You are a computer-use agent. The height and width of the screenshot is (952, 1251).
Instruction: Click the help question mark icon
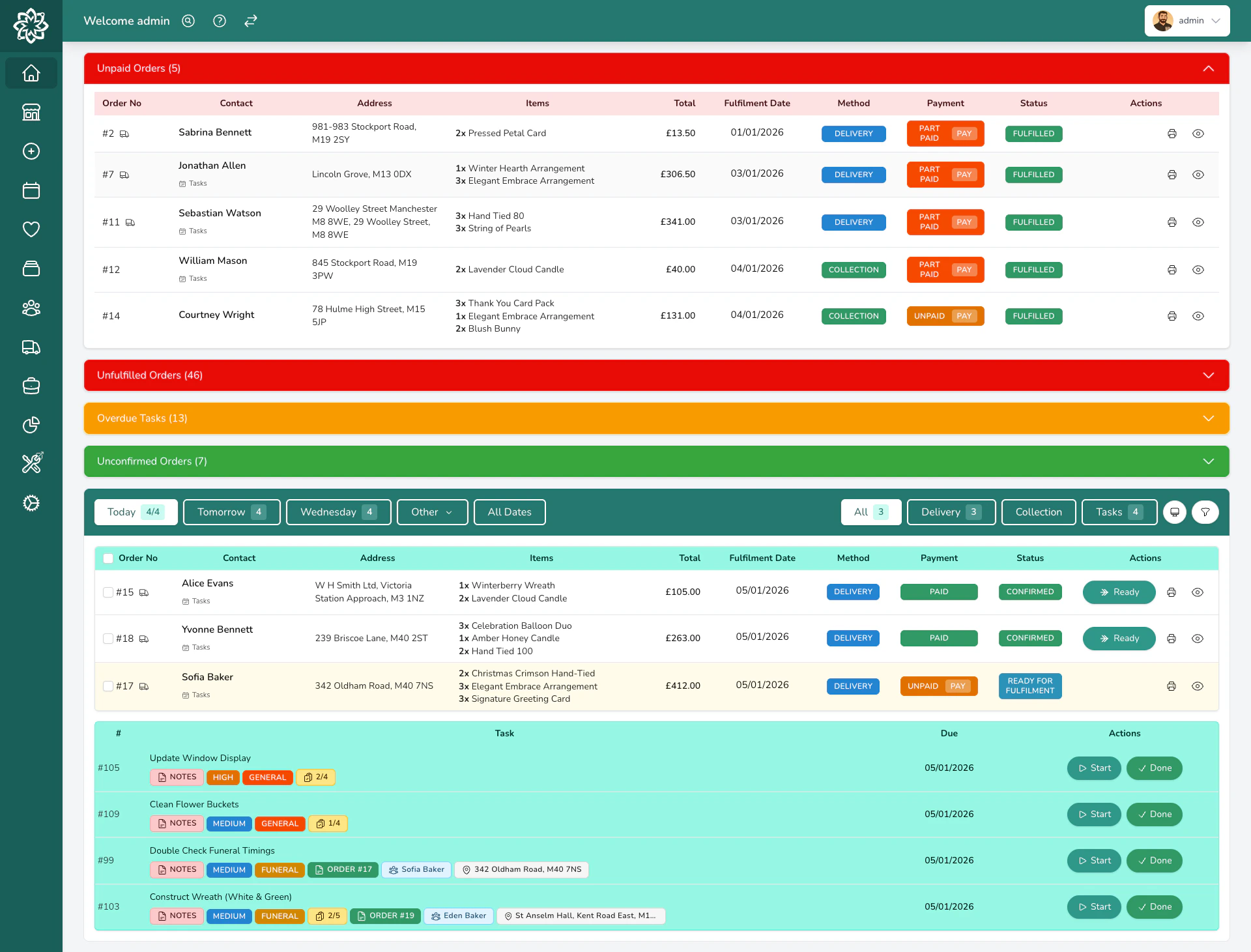click(220, 21)
